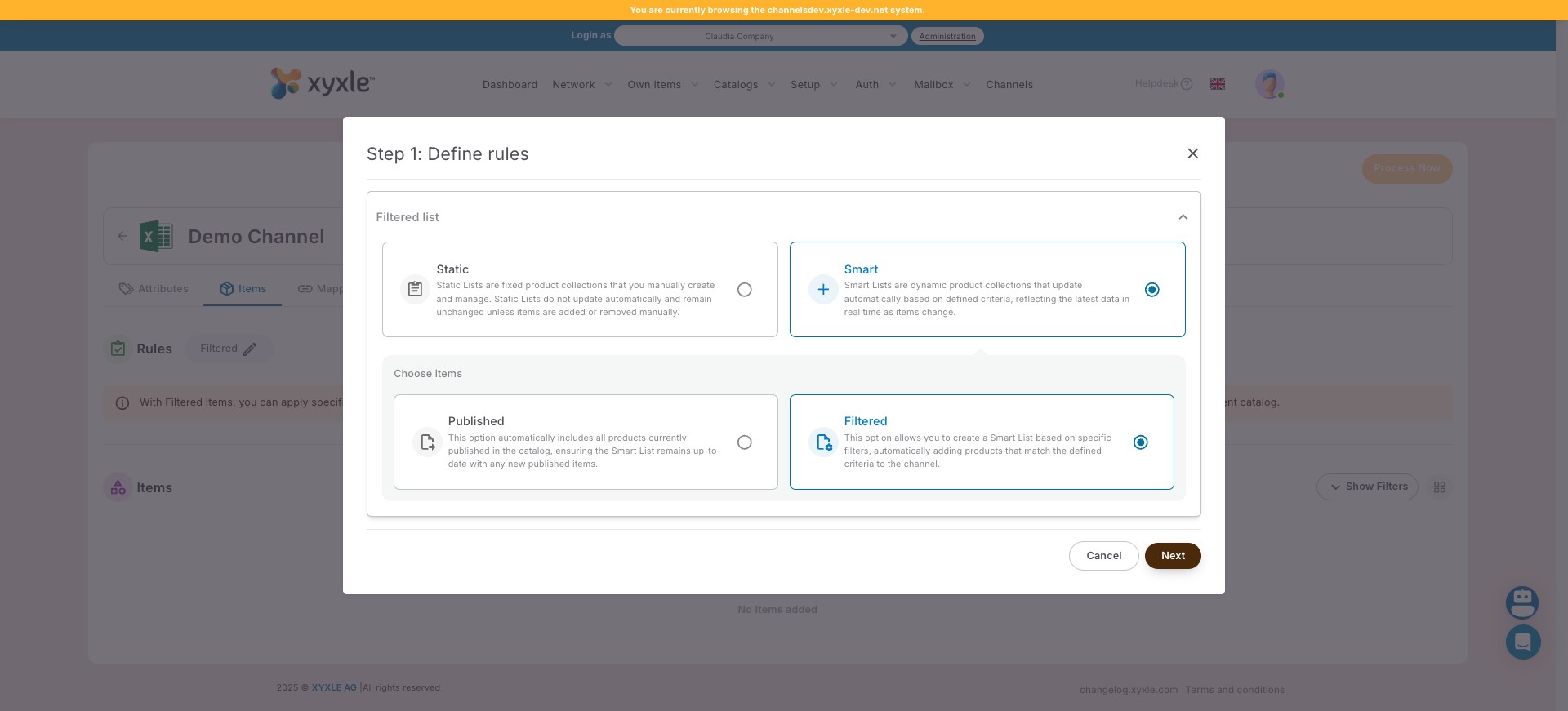
Task: Click the xyxle logo
Action: click(323, 82)
